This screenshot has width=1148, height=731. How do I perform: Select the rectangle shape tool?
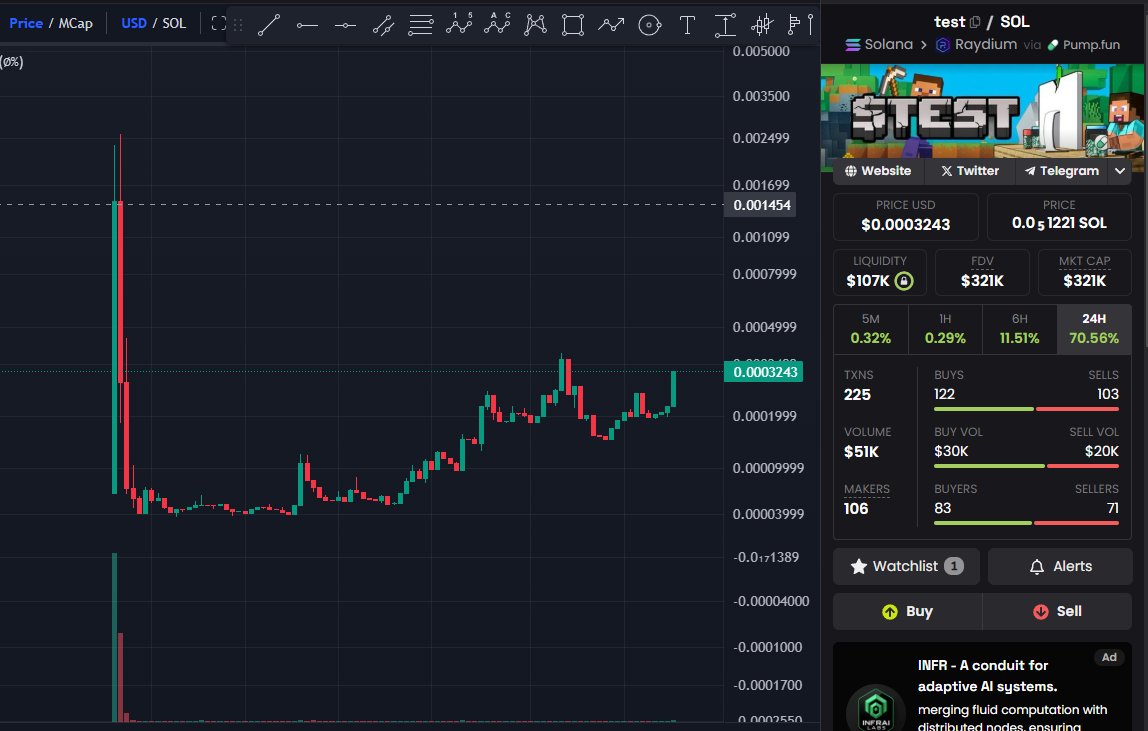point(573,25)
